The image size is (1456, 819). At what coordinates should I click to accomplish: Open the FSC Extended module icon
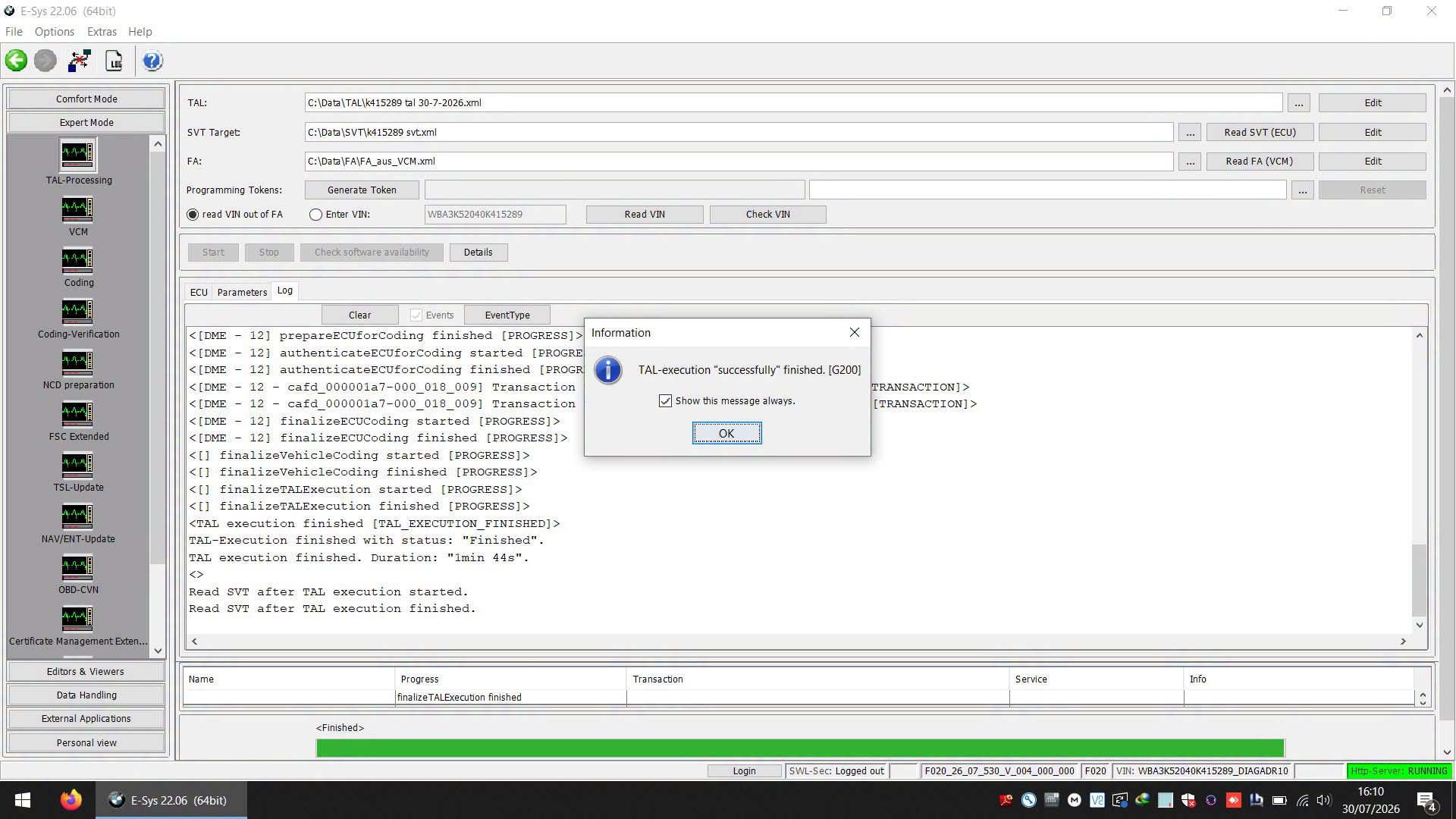point(77,414)
